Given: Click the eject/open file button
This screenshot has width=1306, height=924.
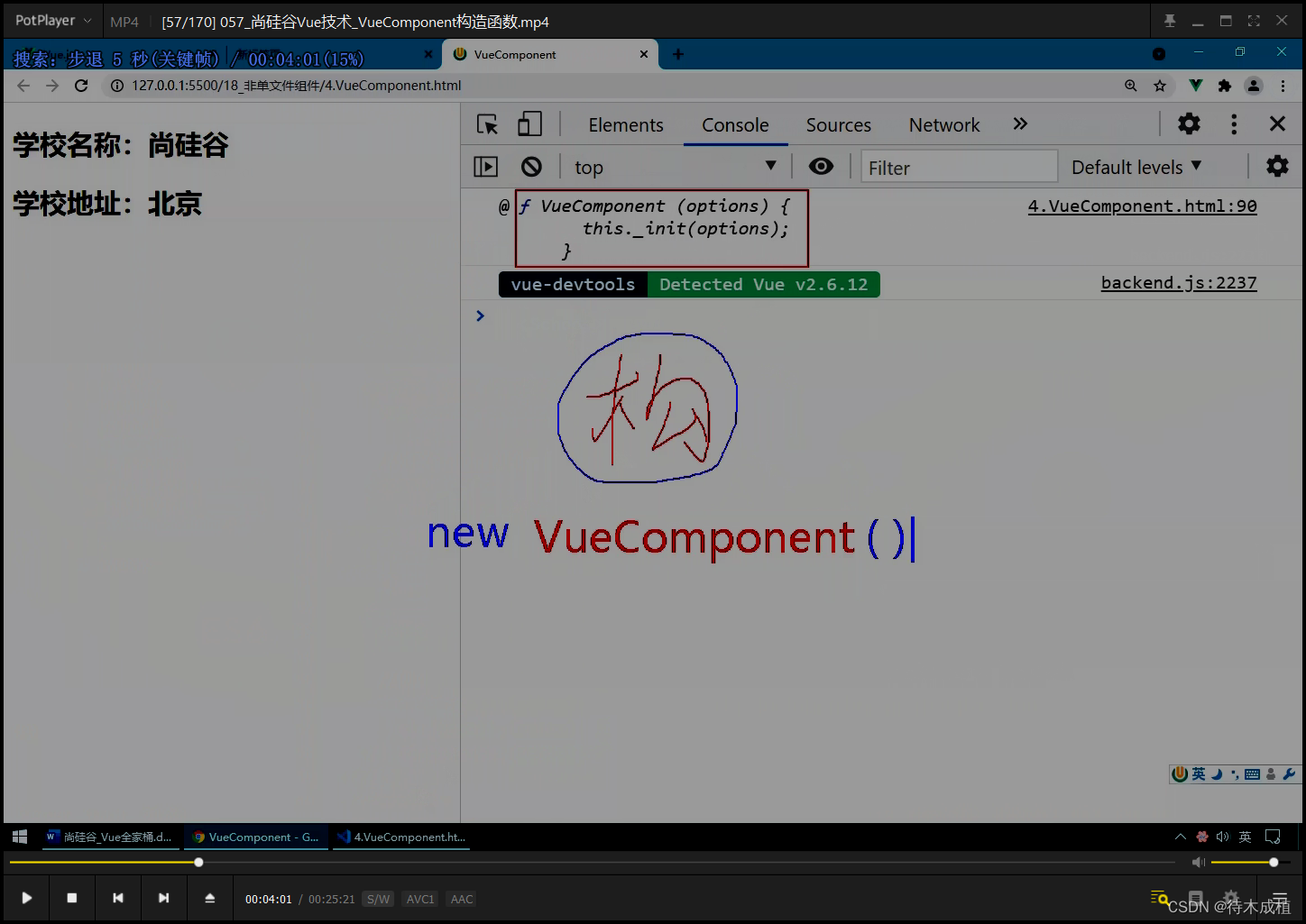Looking at the screenshot, I should tap(209, 898).
